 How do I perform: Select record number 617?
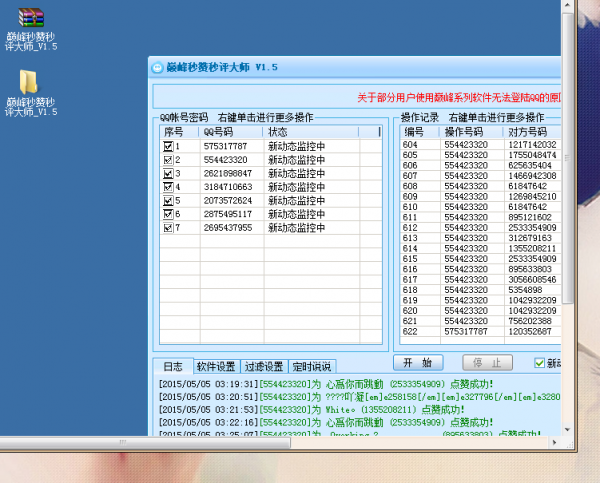pyautogui.click(x=410, y=279)
